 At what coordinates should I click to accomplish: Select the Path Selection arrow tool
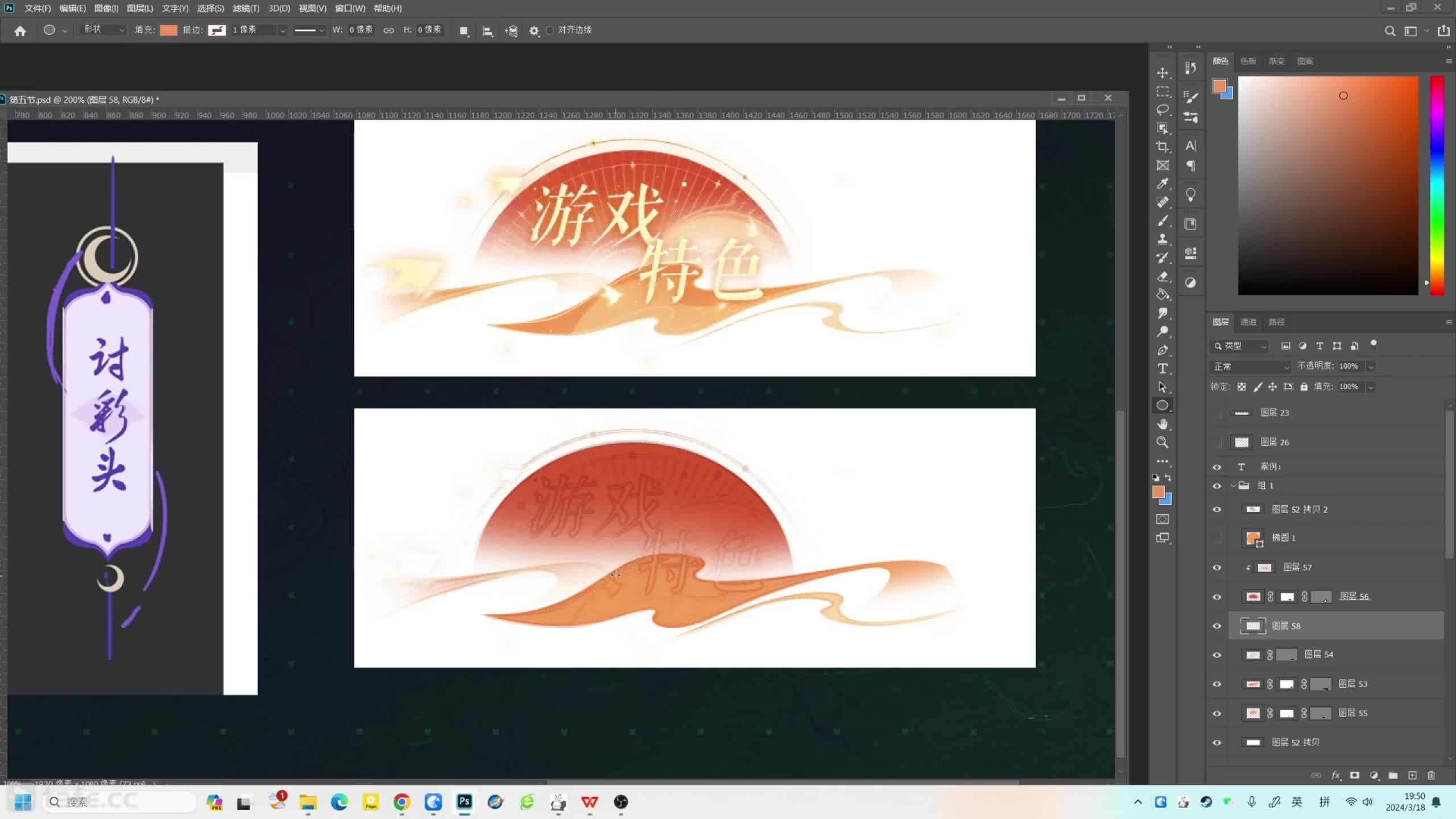[x=1163, y=387]
